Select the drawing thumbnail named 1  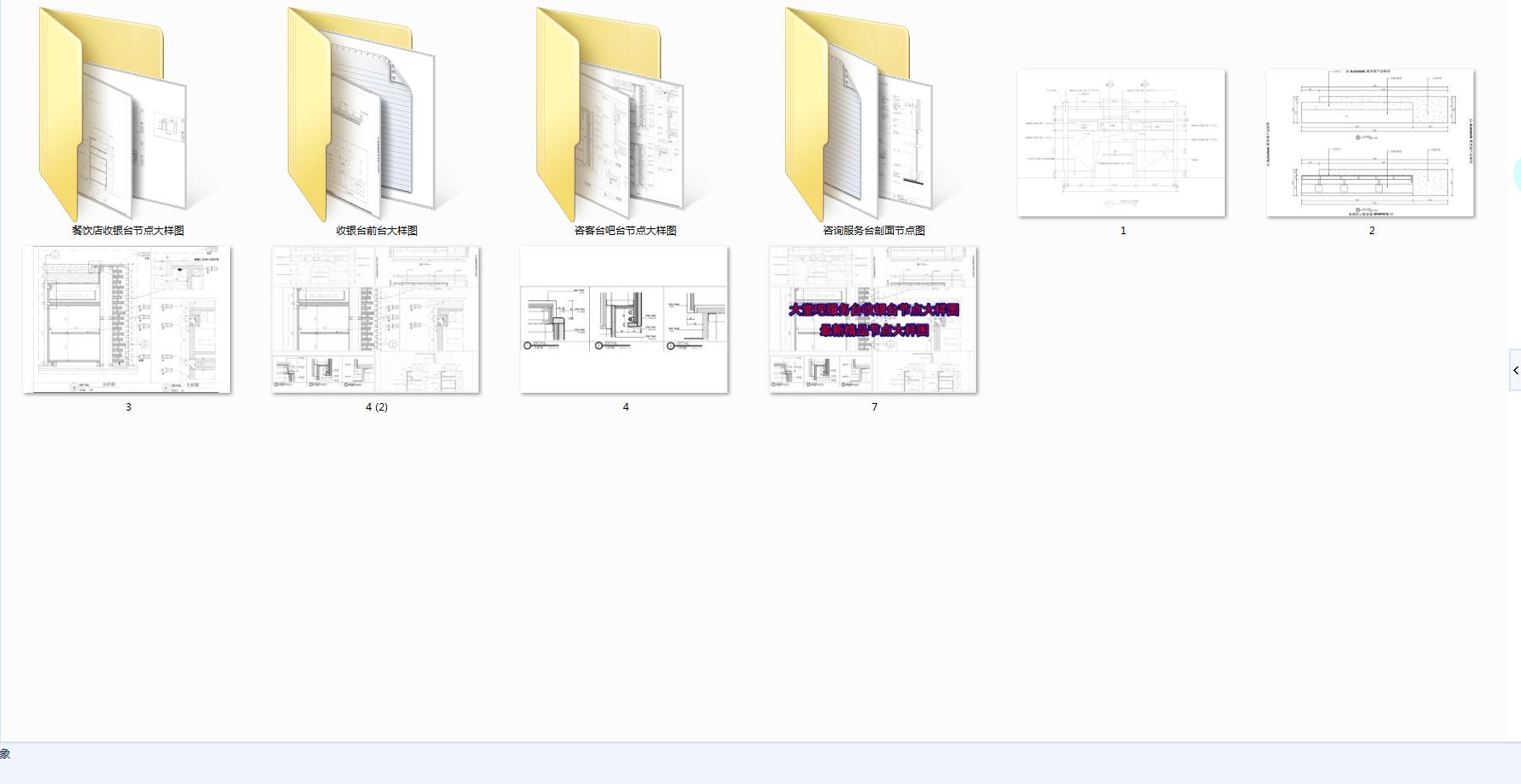[x=1121, y=143]
